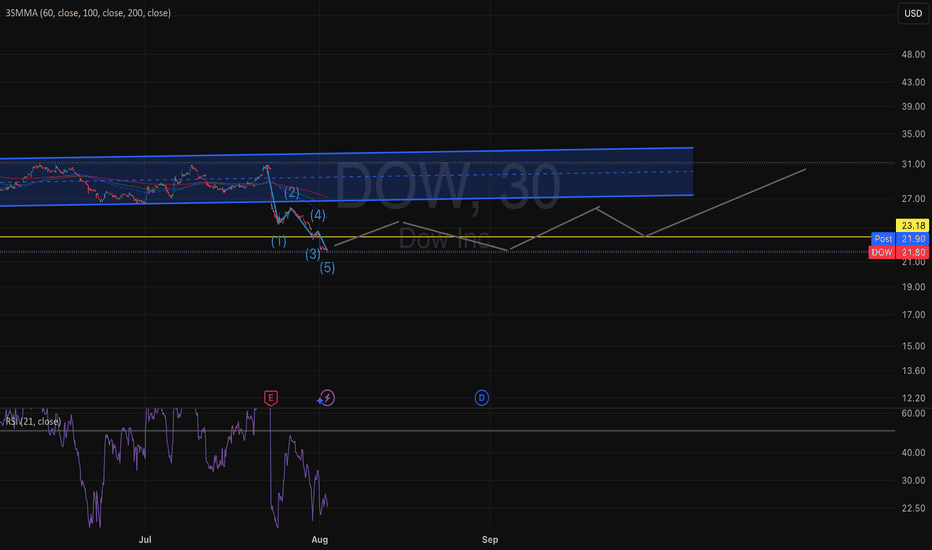Click the Post 21.90 price label
This screenshot has height=550, width=932.
[900, 238]
